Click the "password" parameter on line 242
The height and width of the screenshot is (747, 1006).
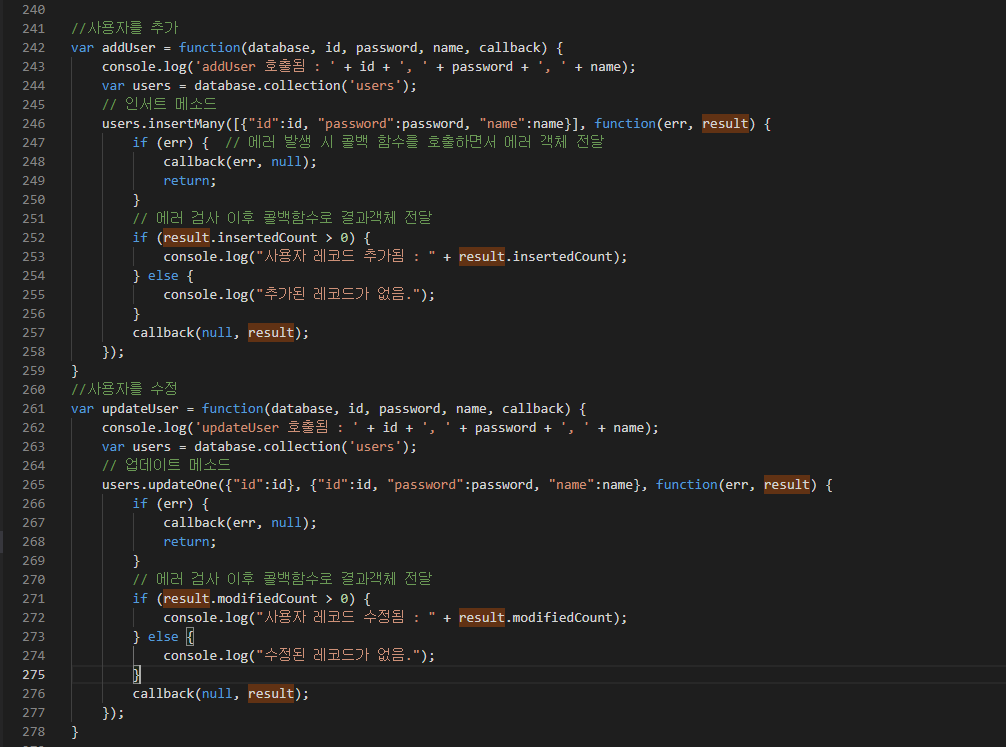point(386,47)
